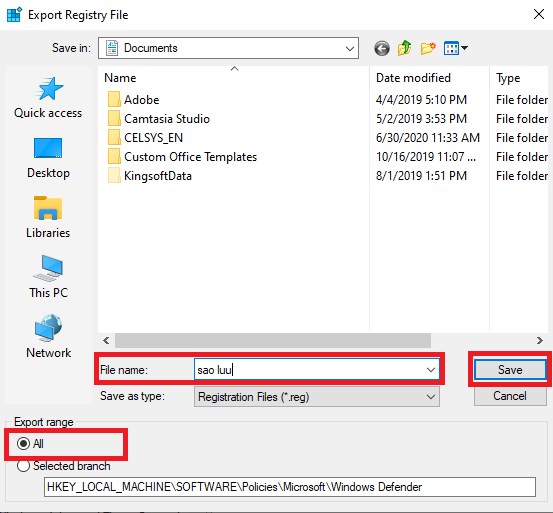Click the KingsoftData folder icon
This screenshot has width=553, height=513.
point(114,176)
